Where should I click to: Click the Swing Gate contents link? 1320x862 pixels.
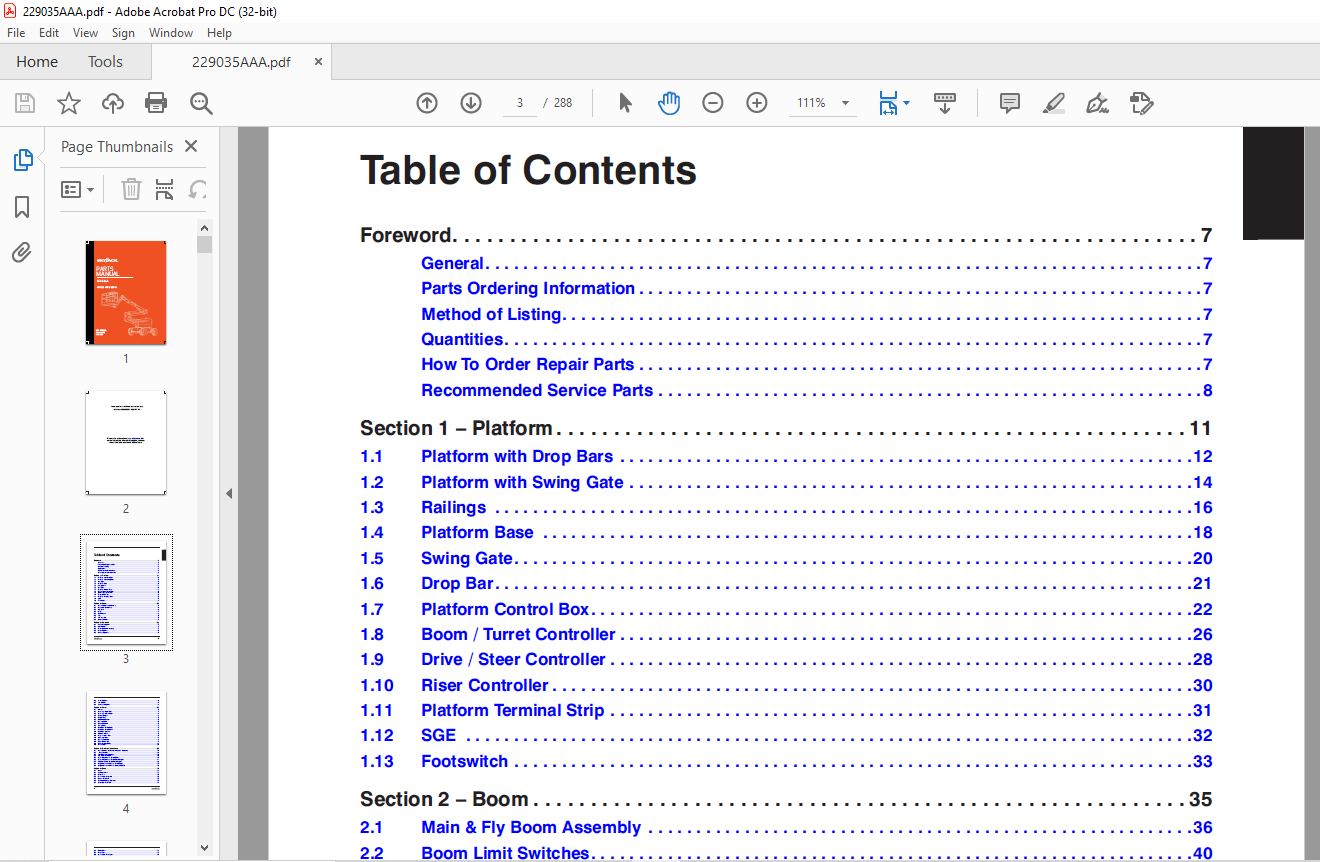click(x=467, y=559)
